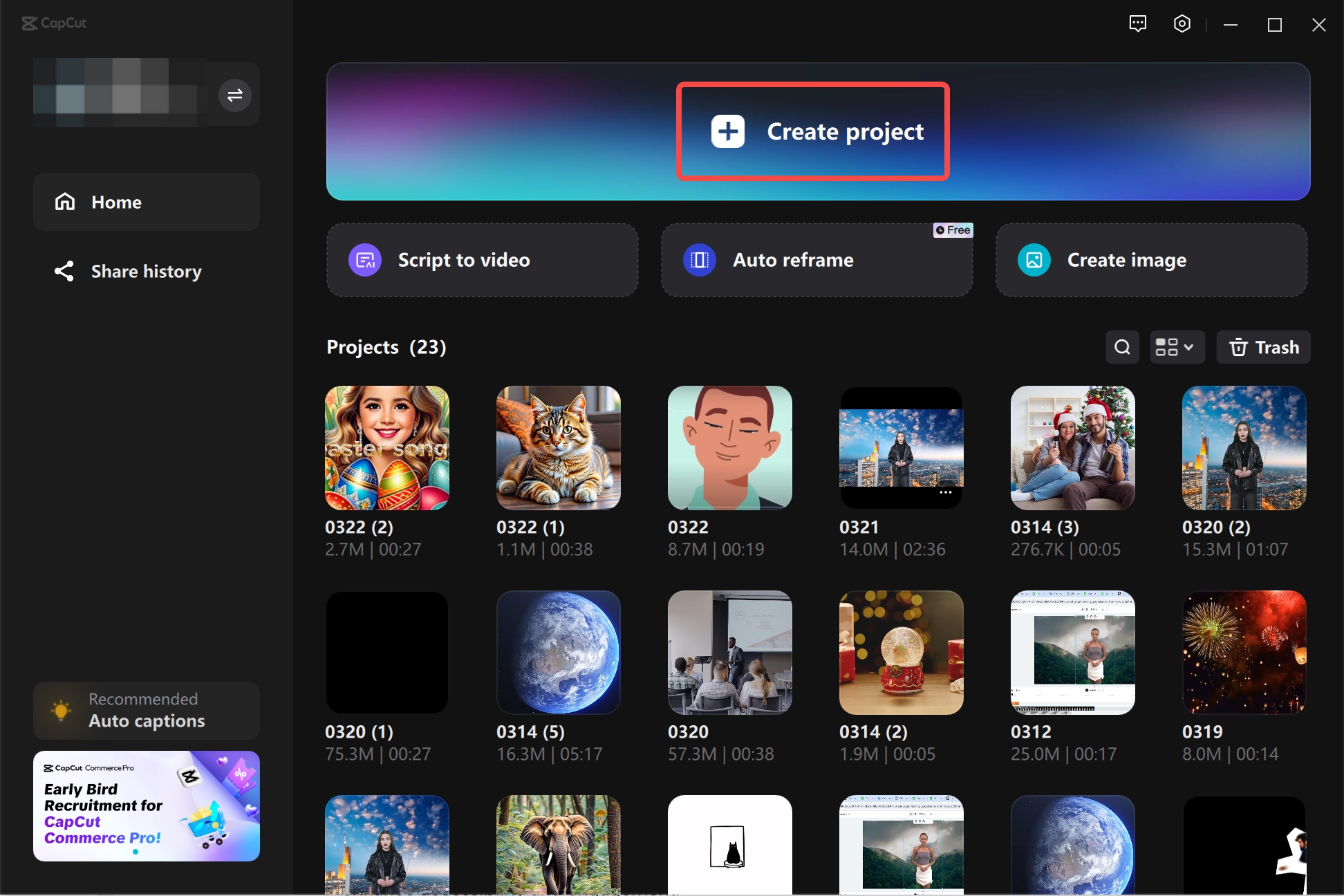Click the search icon in Projects
The image size is (1344, 896).
1122,348
